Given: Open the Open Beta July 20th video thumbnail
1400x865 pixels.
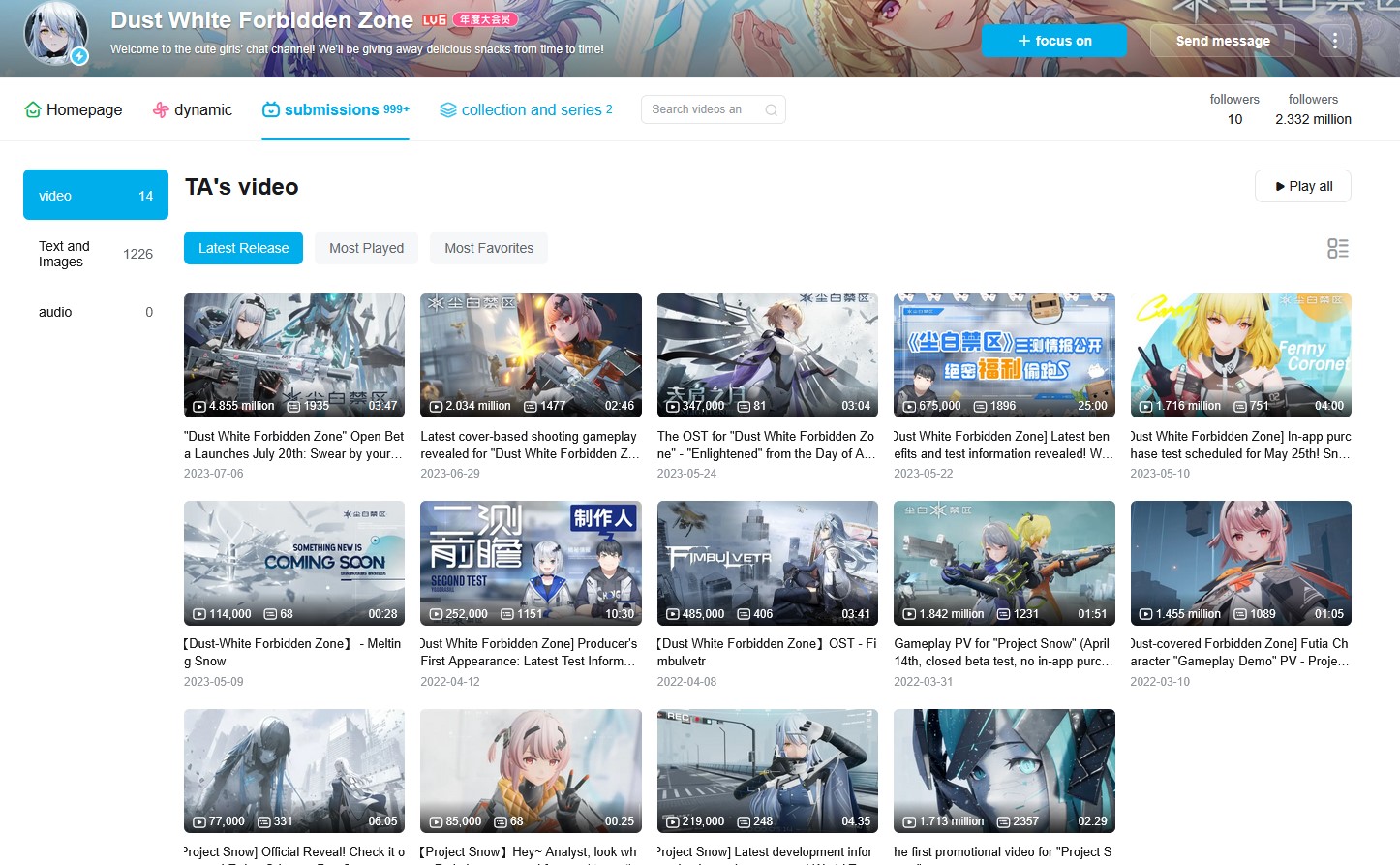Looking at the screenshot, I should 294,355.
